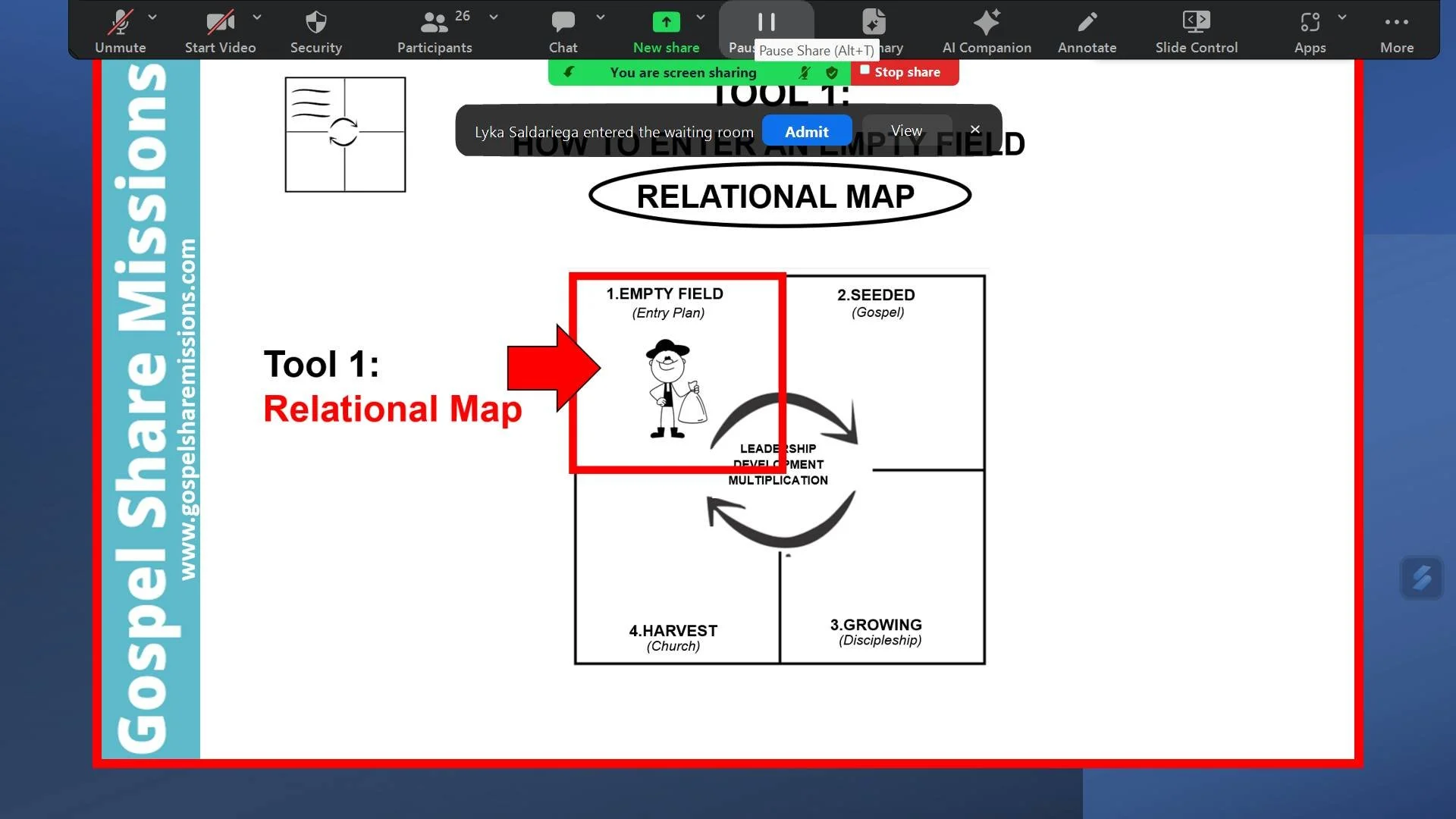The height and width of the screenshot is (819, 1456).
Task: Click the 'You are screen sharing' label
Action: [683, 73]
